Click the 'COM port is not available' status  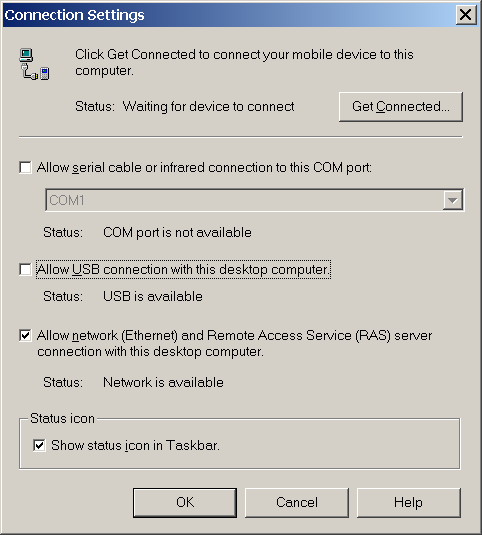click(x=177, y=233)
